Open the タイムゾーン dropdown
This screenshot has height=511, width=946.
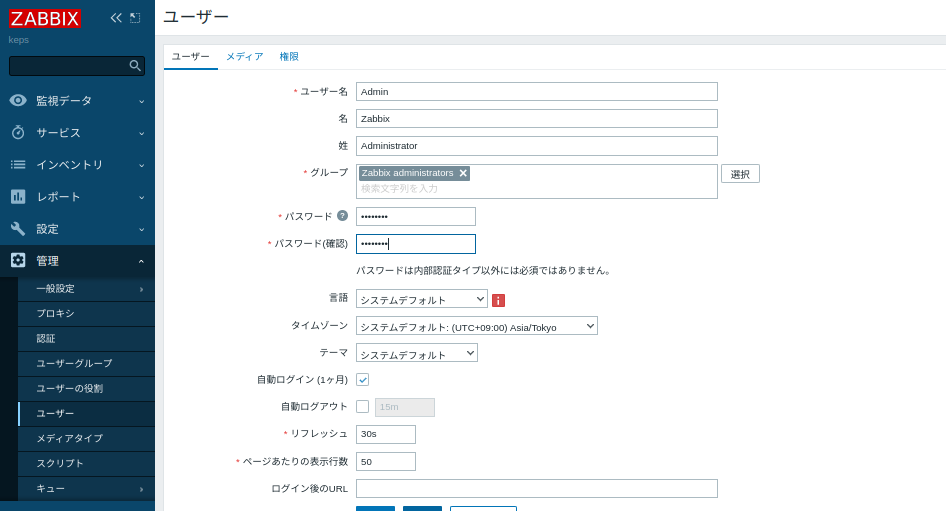pos(477,326)
